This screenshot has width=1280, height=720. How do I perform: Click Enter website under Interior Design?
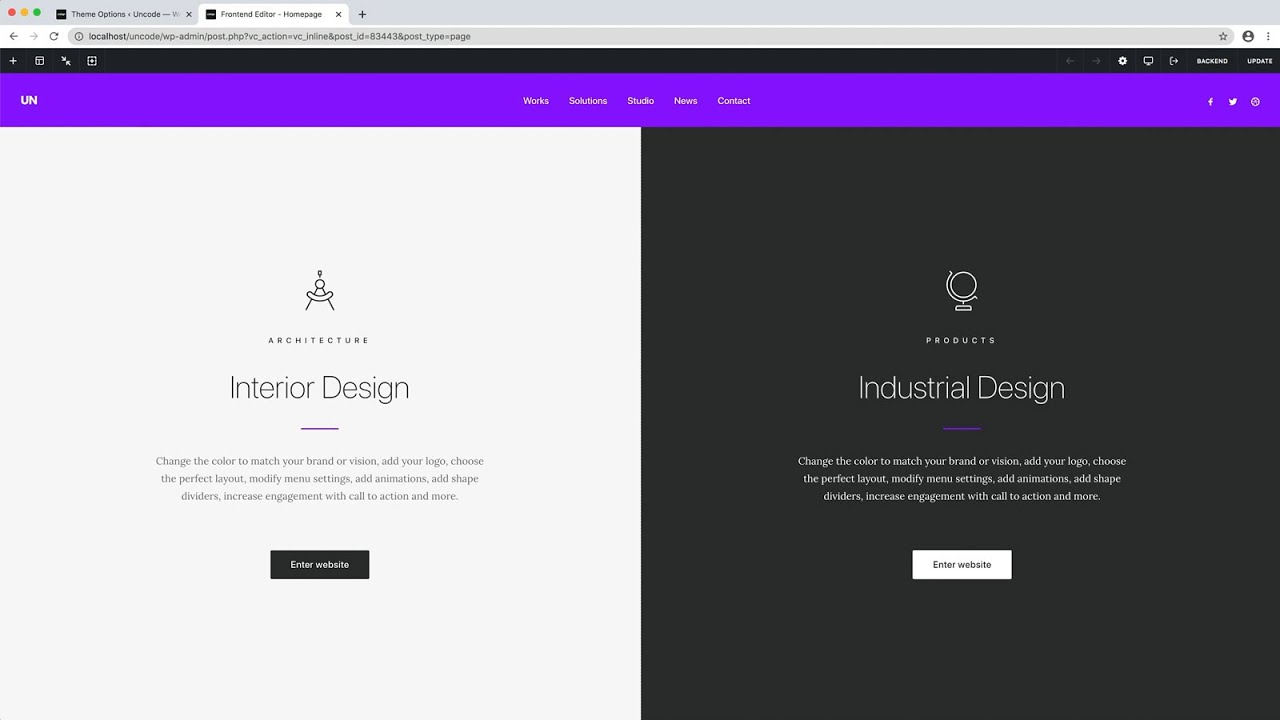pos(320,565)
